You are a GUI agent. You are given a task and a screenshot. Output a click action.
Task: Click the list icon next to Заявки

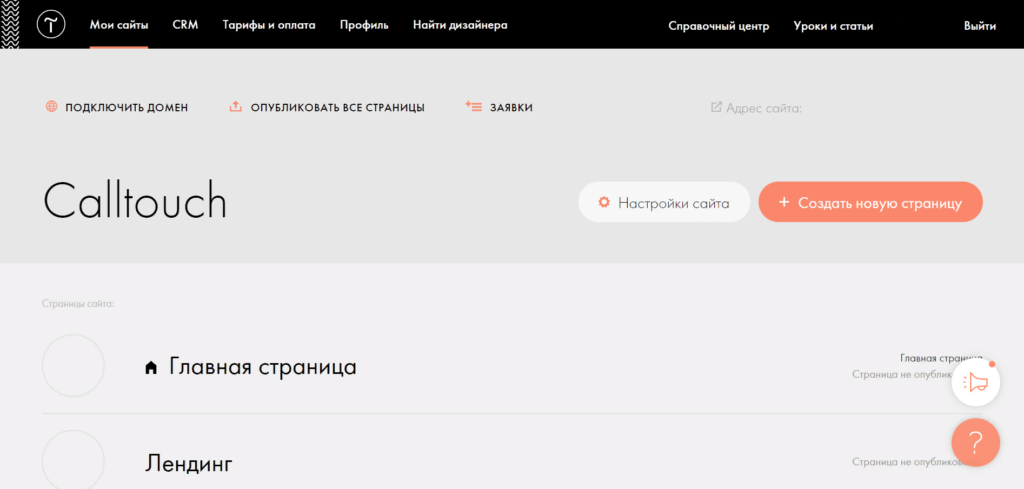click(474, 107)
